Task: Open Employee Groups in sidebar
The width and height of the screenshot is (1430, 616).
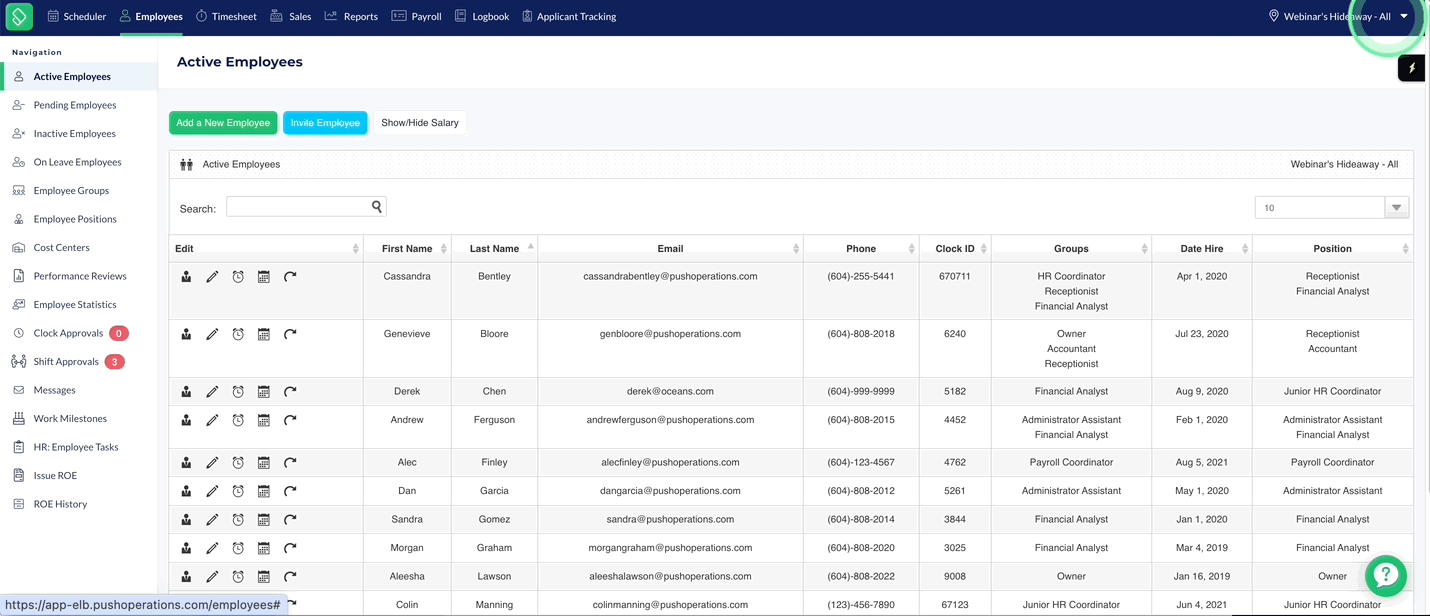Action: [71, 191]
